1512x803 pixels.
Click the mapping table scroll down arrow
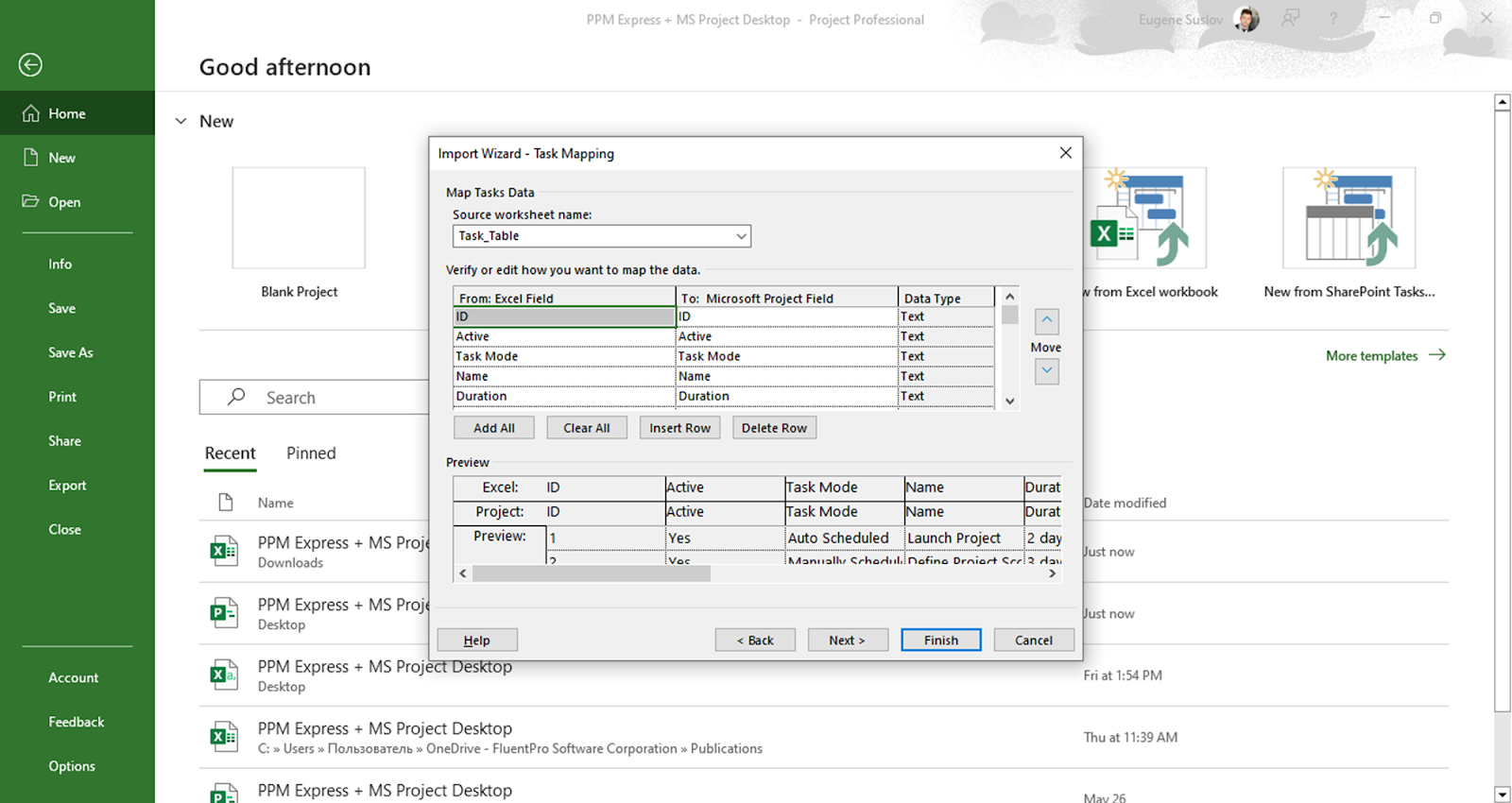pyautogui.click(x=1009, y=401)
